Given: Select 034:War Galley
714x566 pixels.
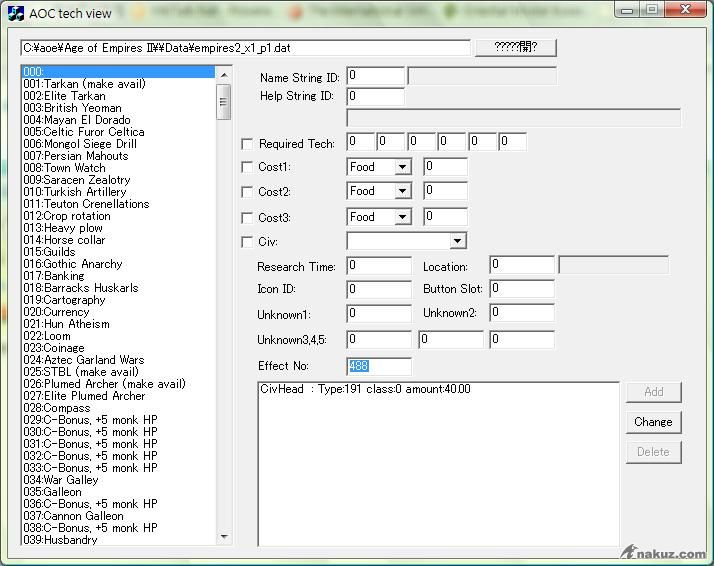Looking at the screenshot, I should pyautogui.click(x=118, y=480).
